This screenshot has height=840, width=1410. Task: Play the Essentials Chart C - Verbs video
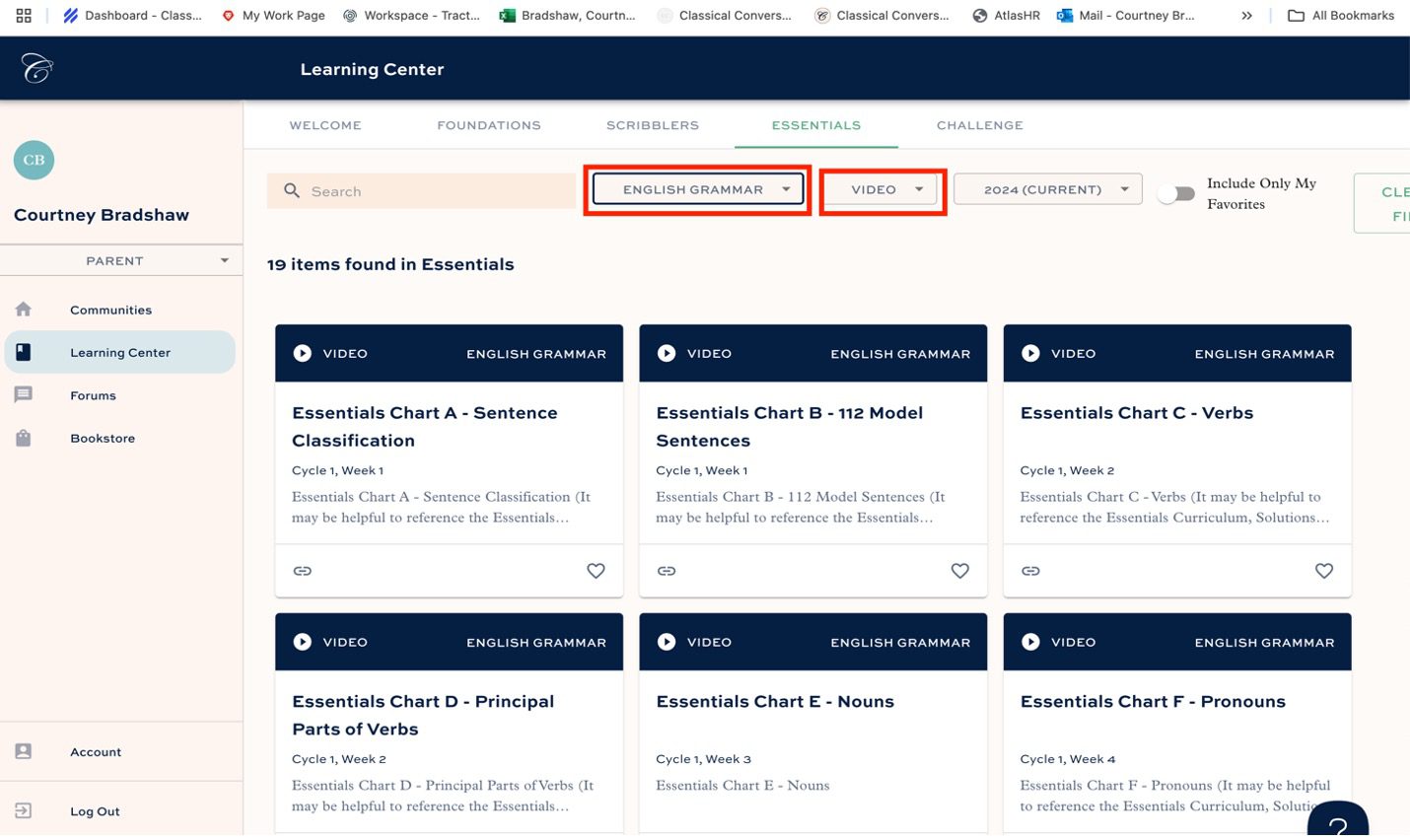(x=1030, y=353)
